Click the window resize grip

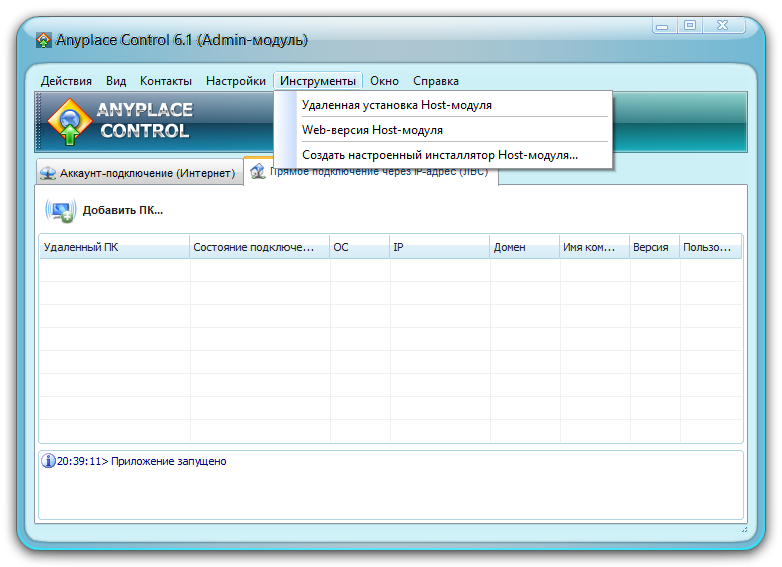(x=744, y=530)
